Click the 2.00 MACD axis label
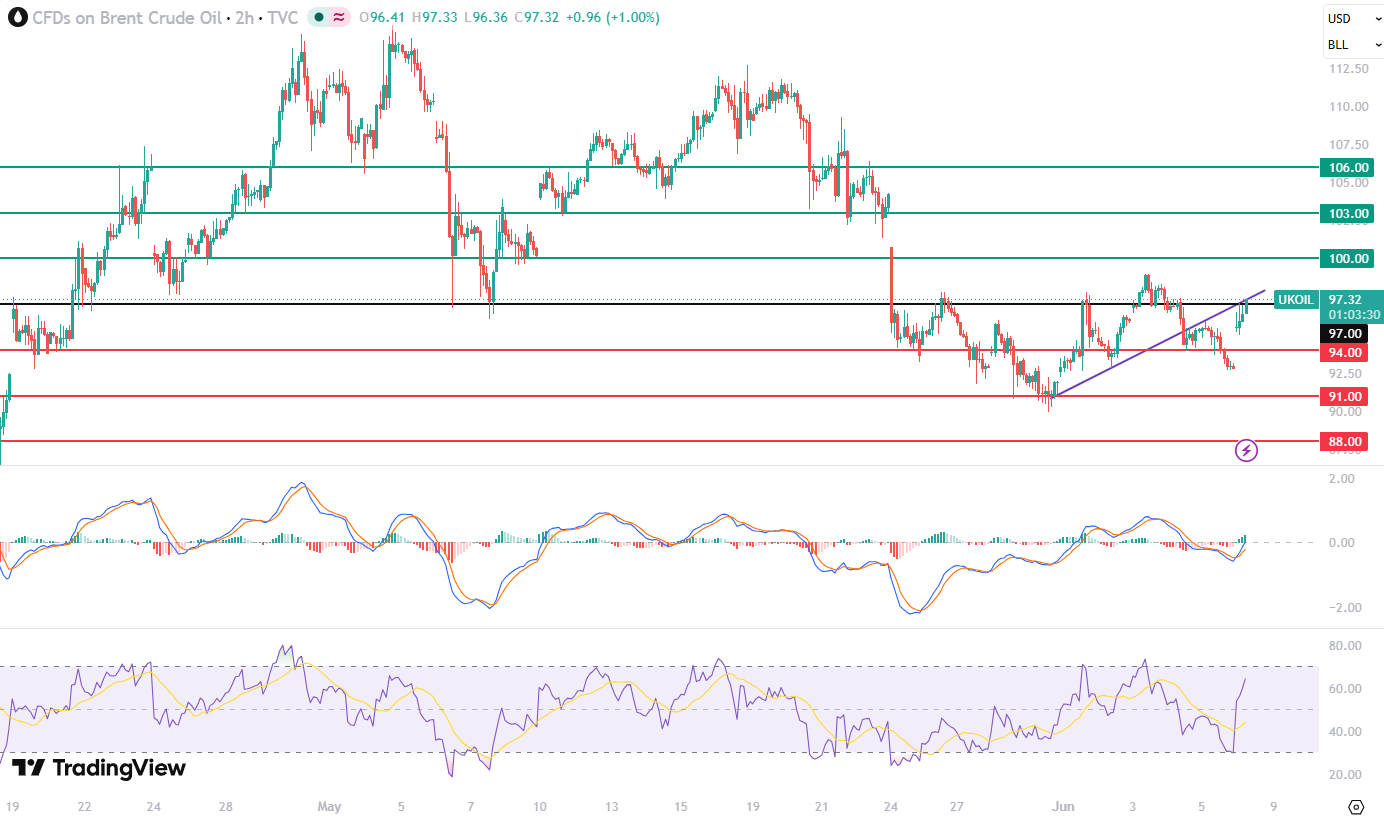Image resolution: width=1384 pixels, height=819 pixels. (x=1341, y=480)
